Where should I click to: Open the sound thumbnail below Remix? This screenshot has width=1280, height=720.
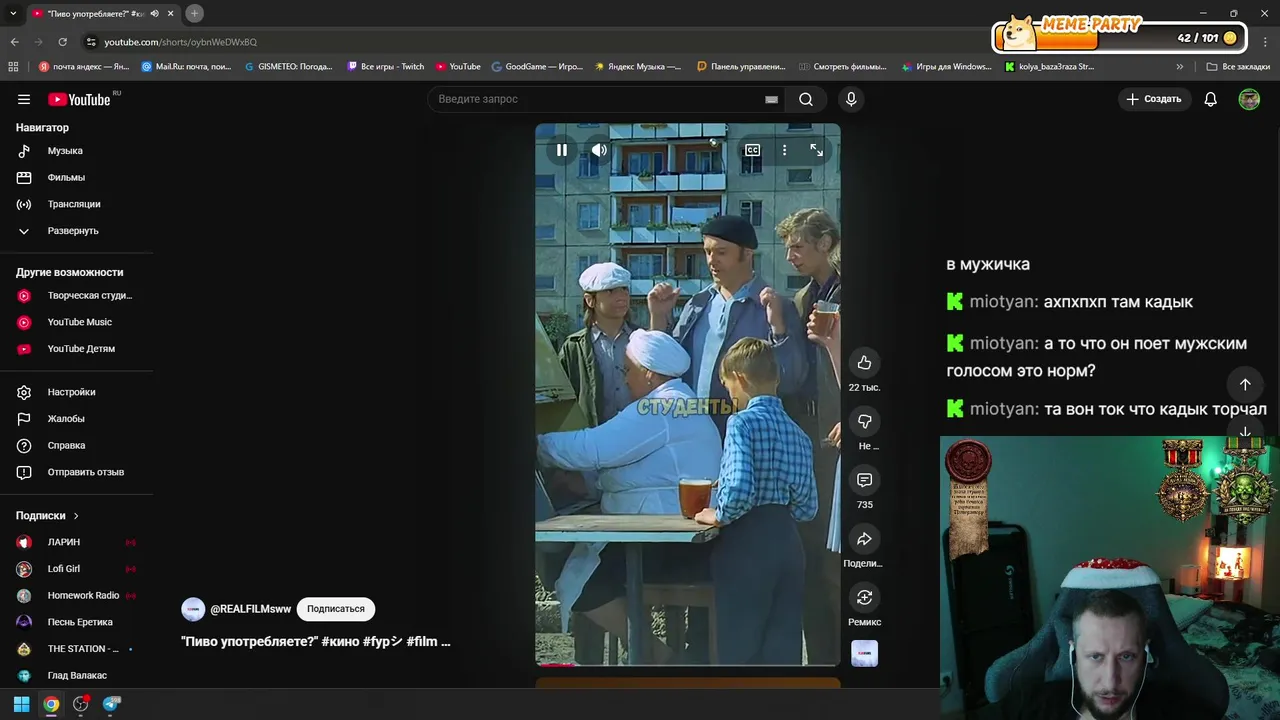864,653
